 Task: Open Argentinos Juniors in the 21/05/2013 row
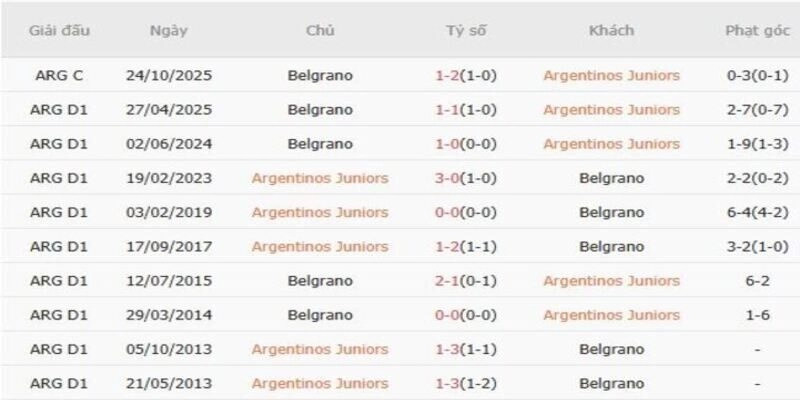coord(320,383)
